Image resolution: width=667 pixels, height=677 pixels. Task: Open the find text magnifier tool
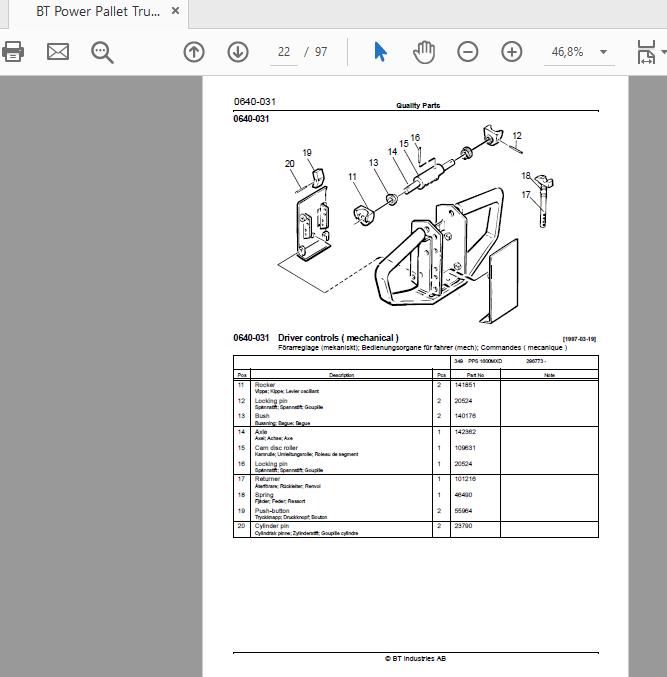pyautogui.click(x=102, y=52)
